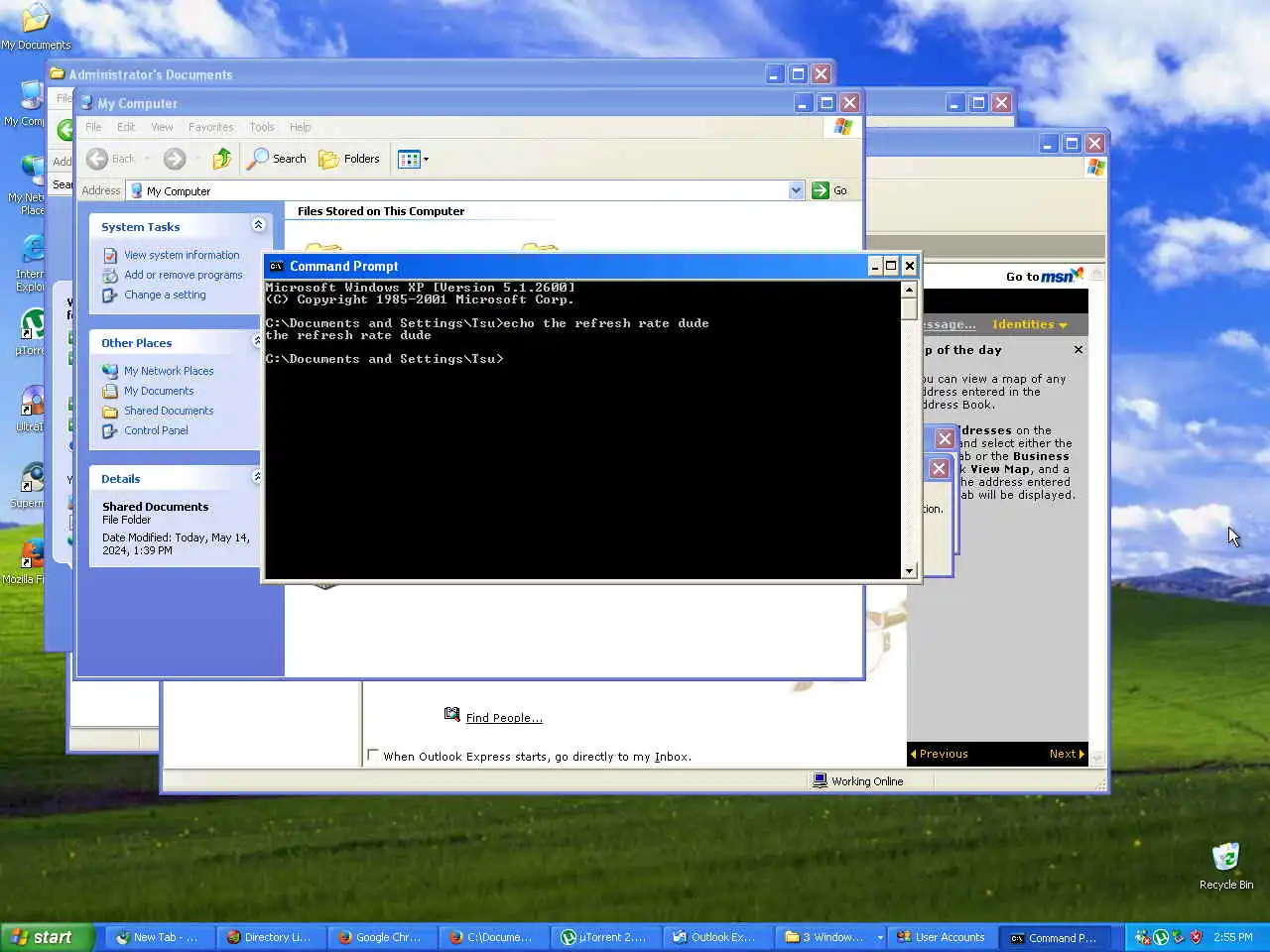The height and width of the screenshot is (952, 1270).
Task: Click View system information link
Action: (182, 255)
